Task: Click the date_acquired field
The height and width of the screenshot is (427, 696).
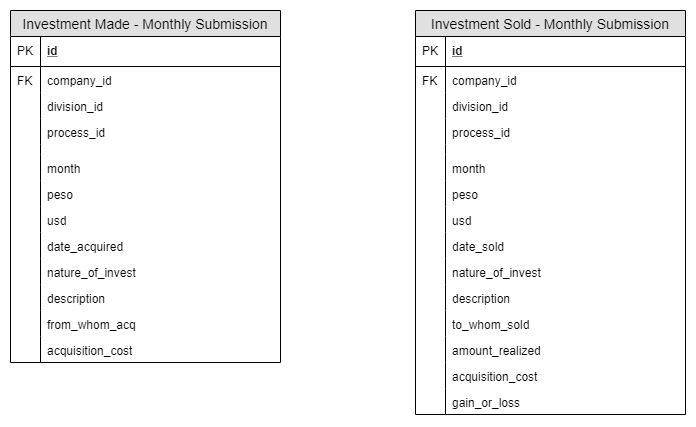Action: point(85,247)
